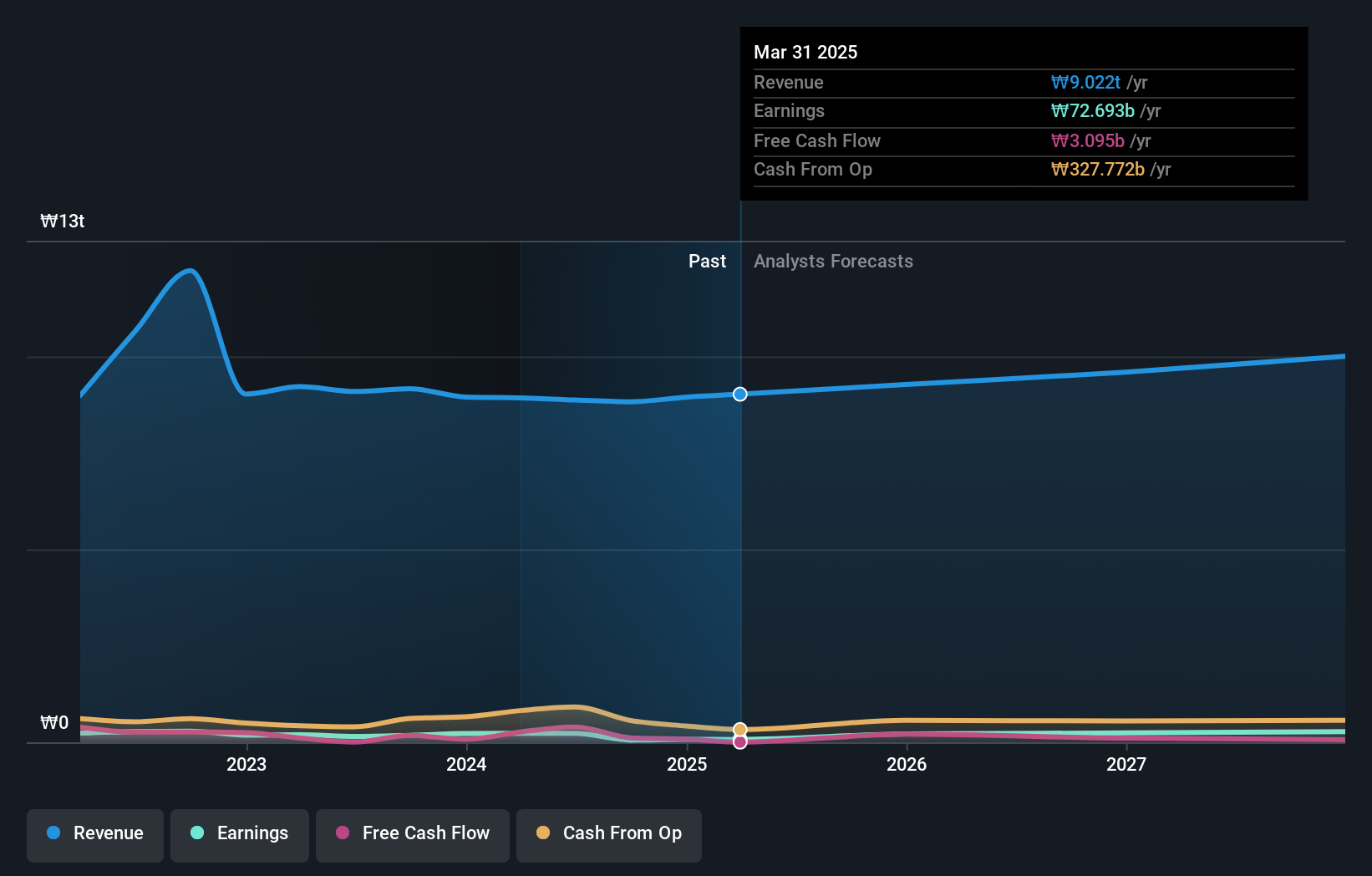Click the Mar 31 2025 tooltip date

[805, 52]
